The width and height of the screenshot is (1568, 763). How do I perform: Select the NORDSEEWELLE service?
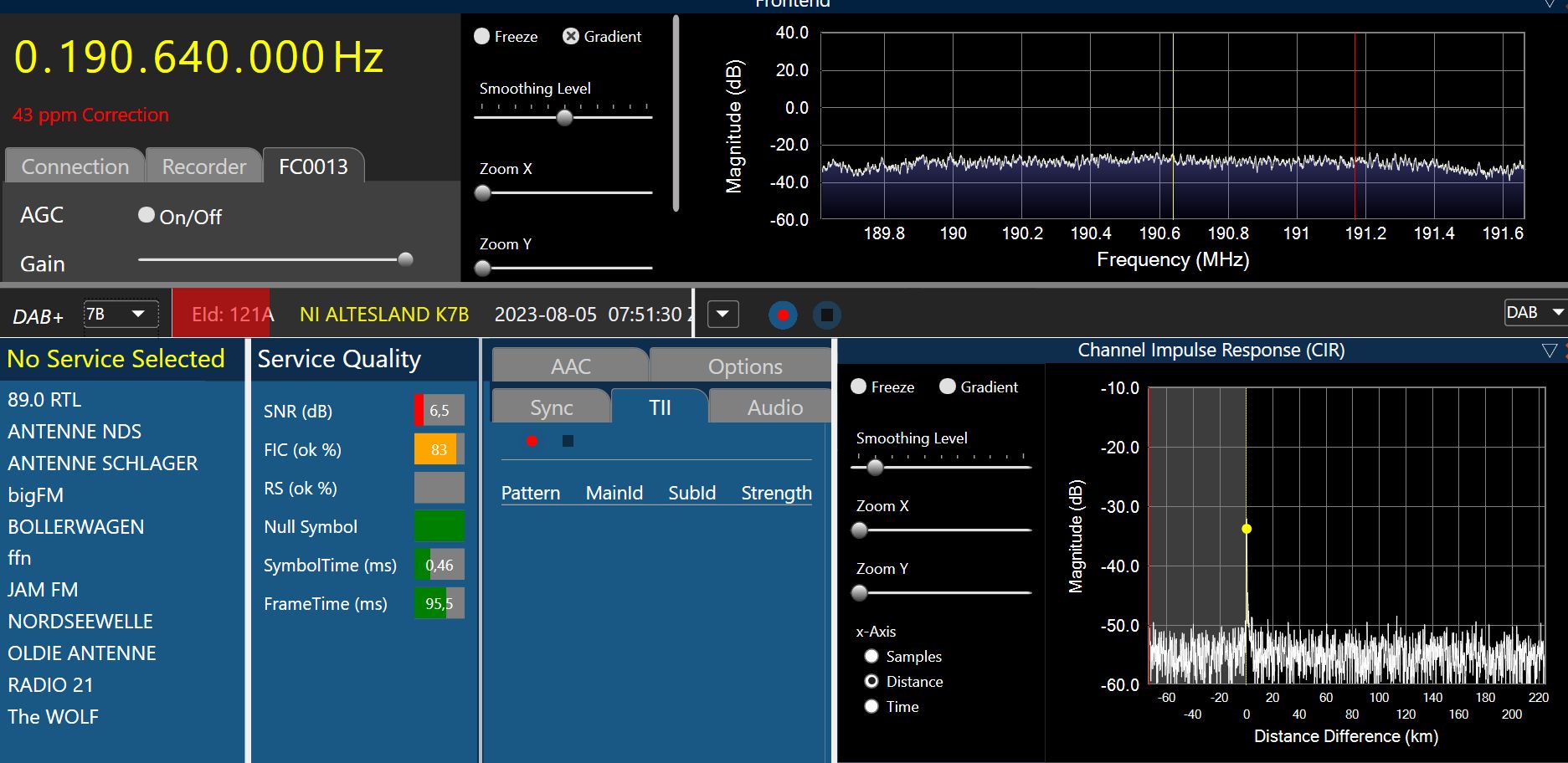[x=80, y=622]
